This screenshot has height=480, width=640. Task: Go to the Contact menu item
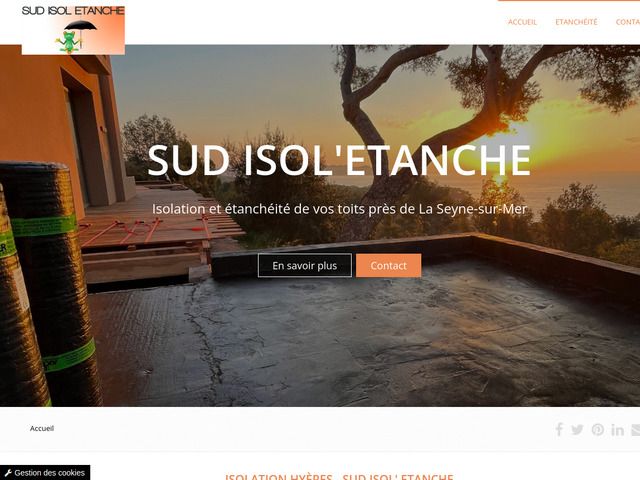coord(628,22)
